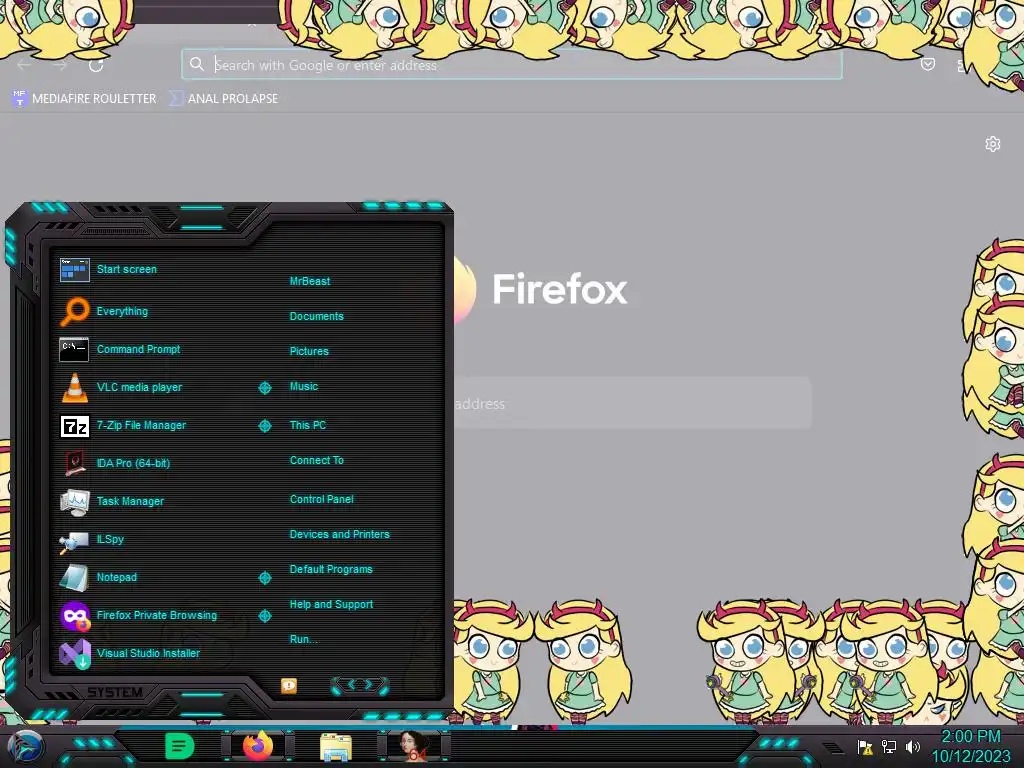Click the Windows start orb on taskbar

(24, 747)
